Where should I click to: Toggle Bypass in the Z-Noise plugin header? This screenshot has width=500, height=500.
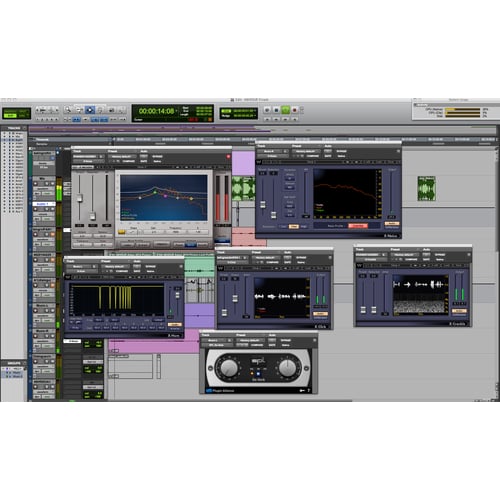[157, 156]
